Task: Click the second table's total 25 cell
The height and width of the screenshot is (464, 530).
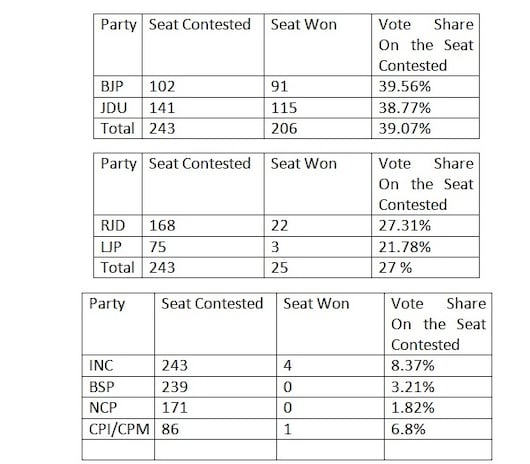Action: [x=318, y=268]
